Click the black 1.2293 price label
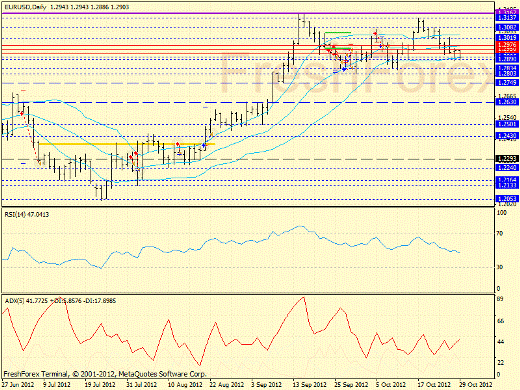This screenshot has height=390, width=520. tap(507, 159)
